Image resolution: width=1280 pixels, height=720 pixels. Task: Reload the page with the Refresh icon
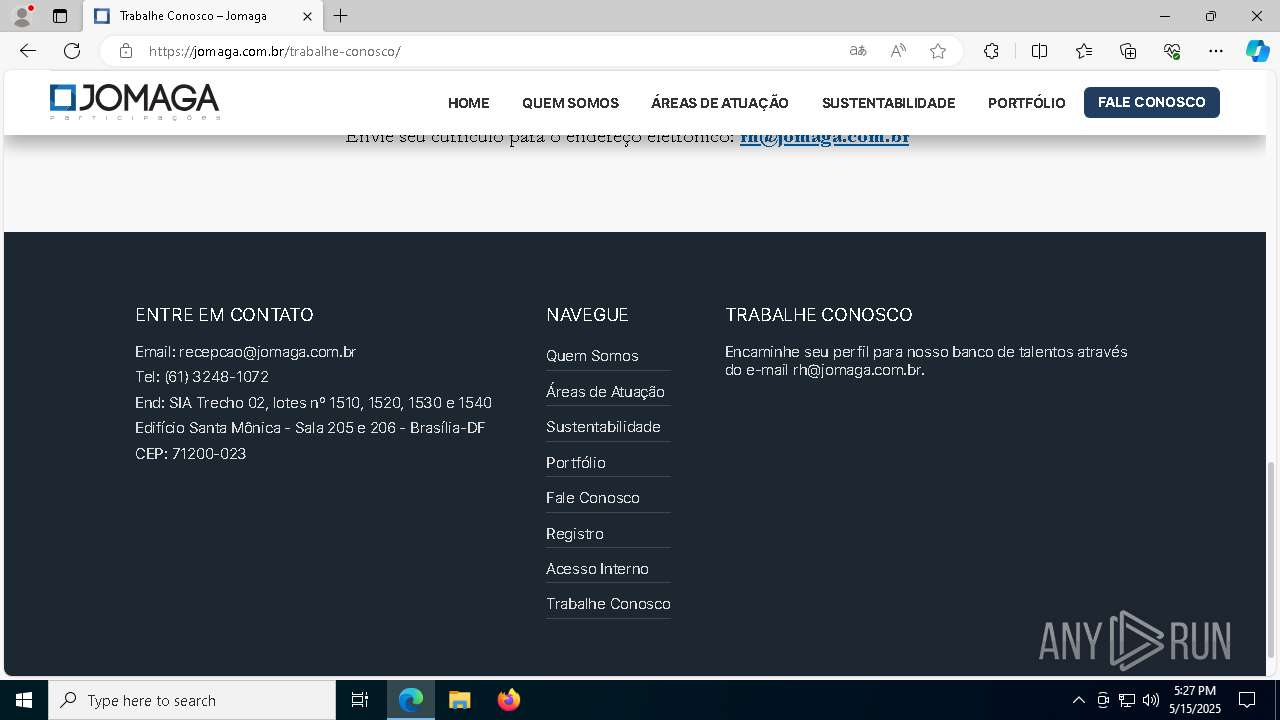72,51
